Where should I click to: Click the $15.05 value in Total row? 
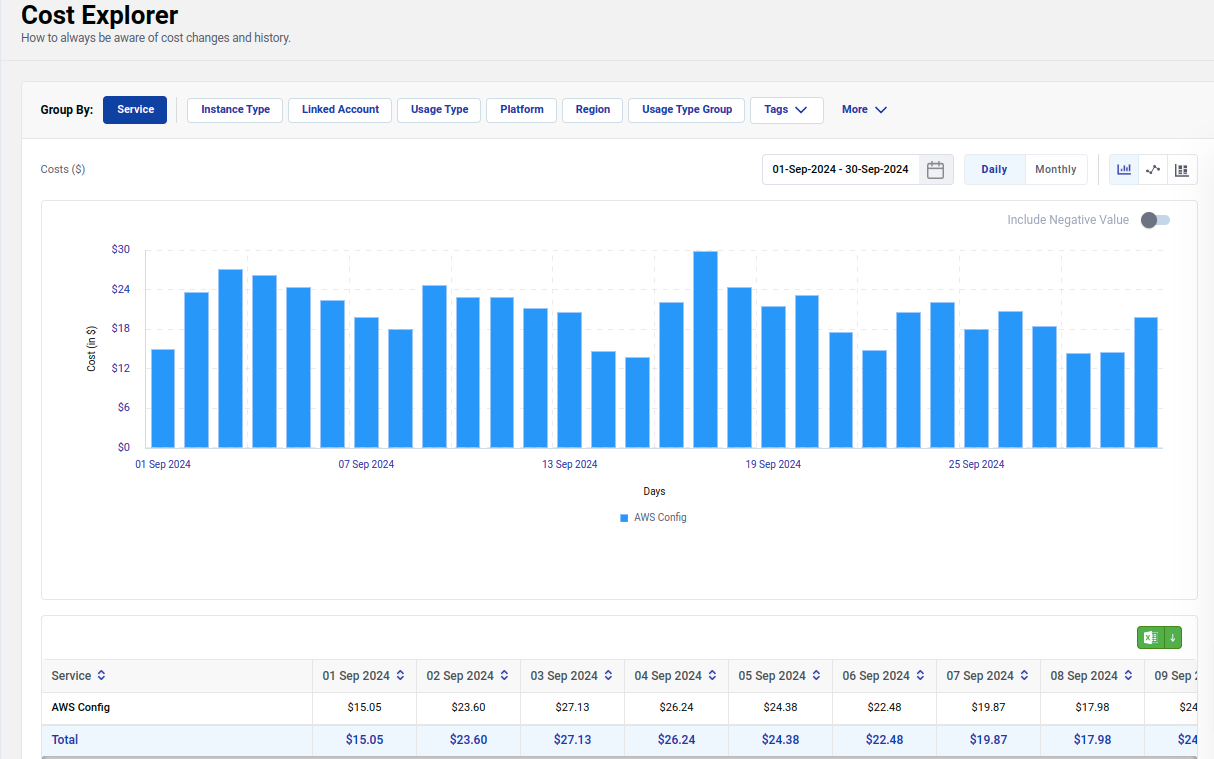pyautogui.click(x=364, y=740)
